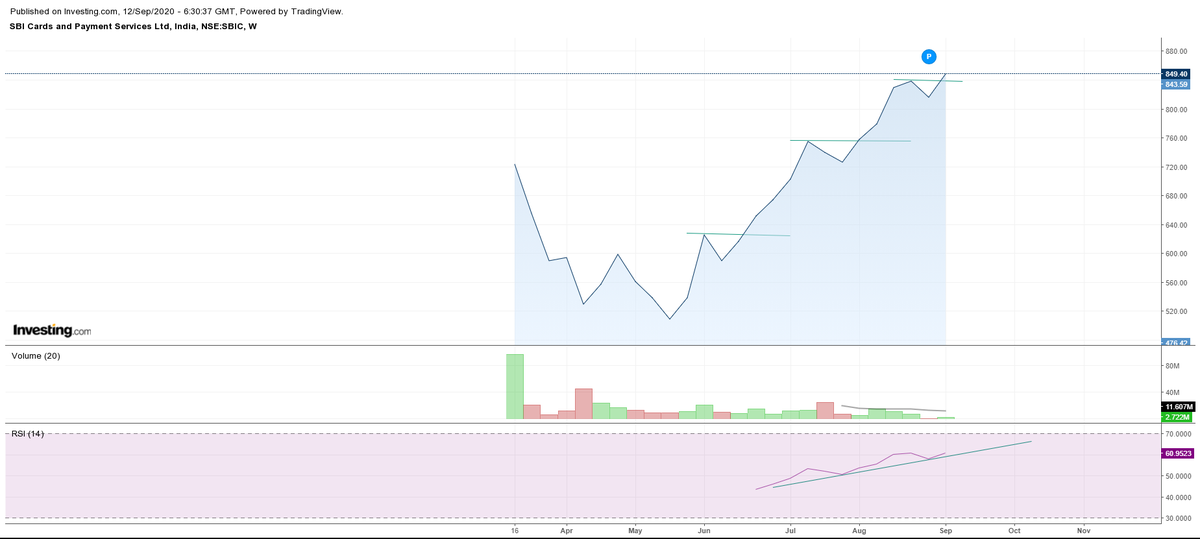
Task: Click the 2.722M volume value label
Action: point(1176,417)
